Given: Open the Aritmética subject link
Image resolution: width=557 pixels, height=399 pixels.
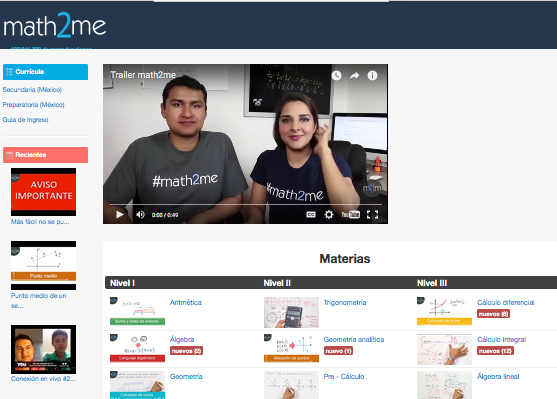Looking at the screenshot, I should point(185,302).
